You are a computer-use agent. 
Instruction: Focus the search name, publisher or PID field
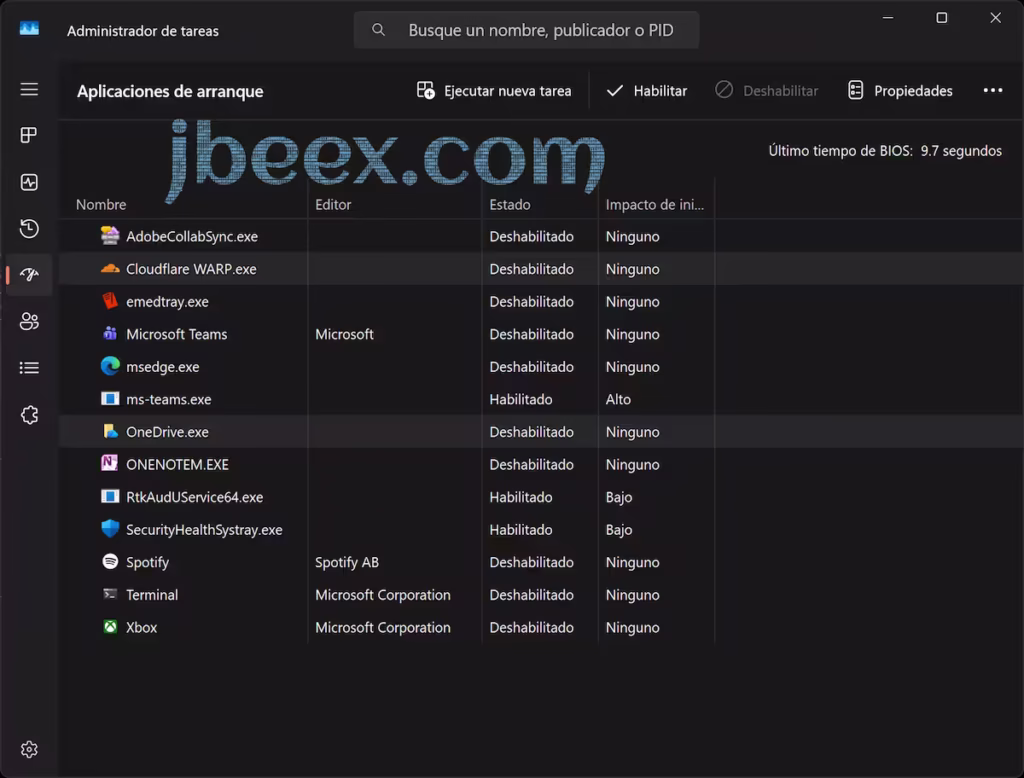pos(526,29)
